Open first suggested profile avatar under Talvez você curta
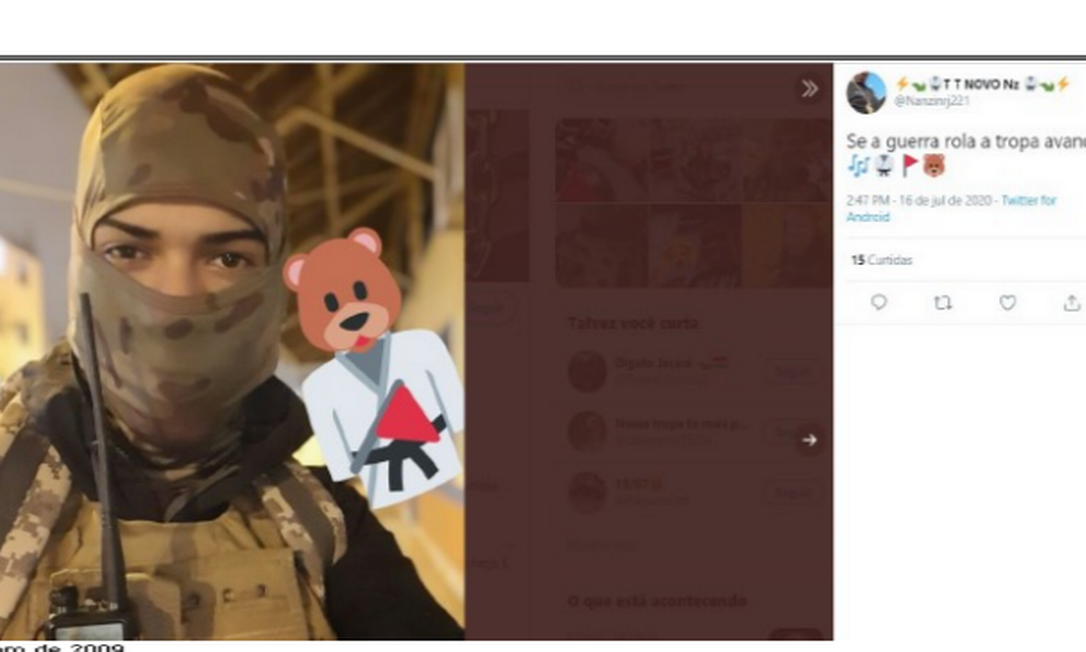 587,371
